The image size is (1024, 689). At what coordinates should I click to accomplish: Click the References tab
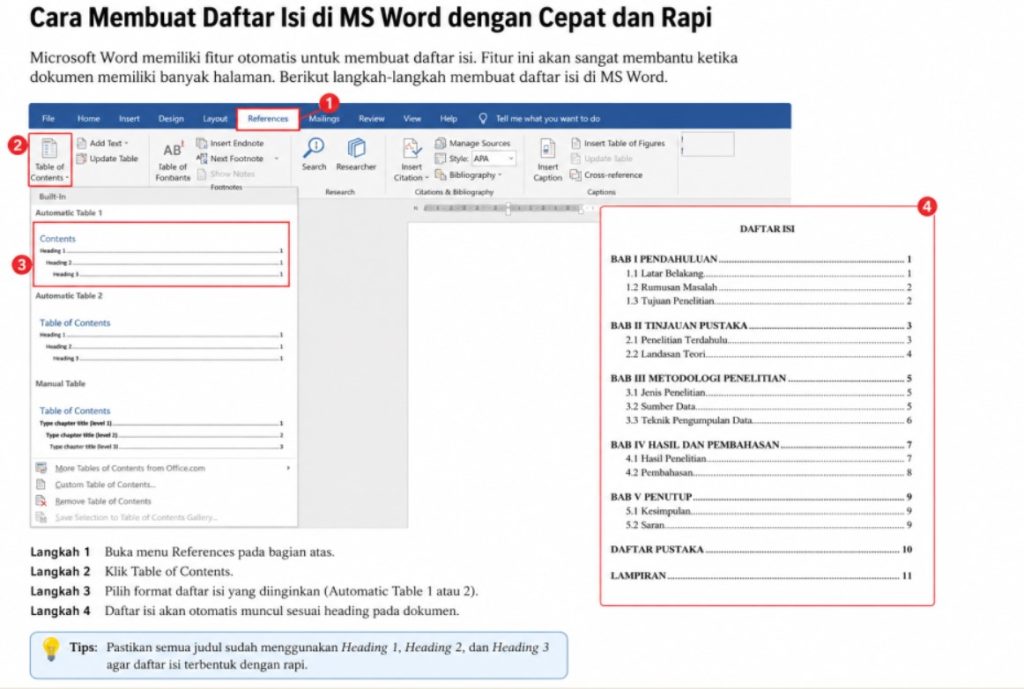pos(268,118)
